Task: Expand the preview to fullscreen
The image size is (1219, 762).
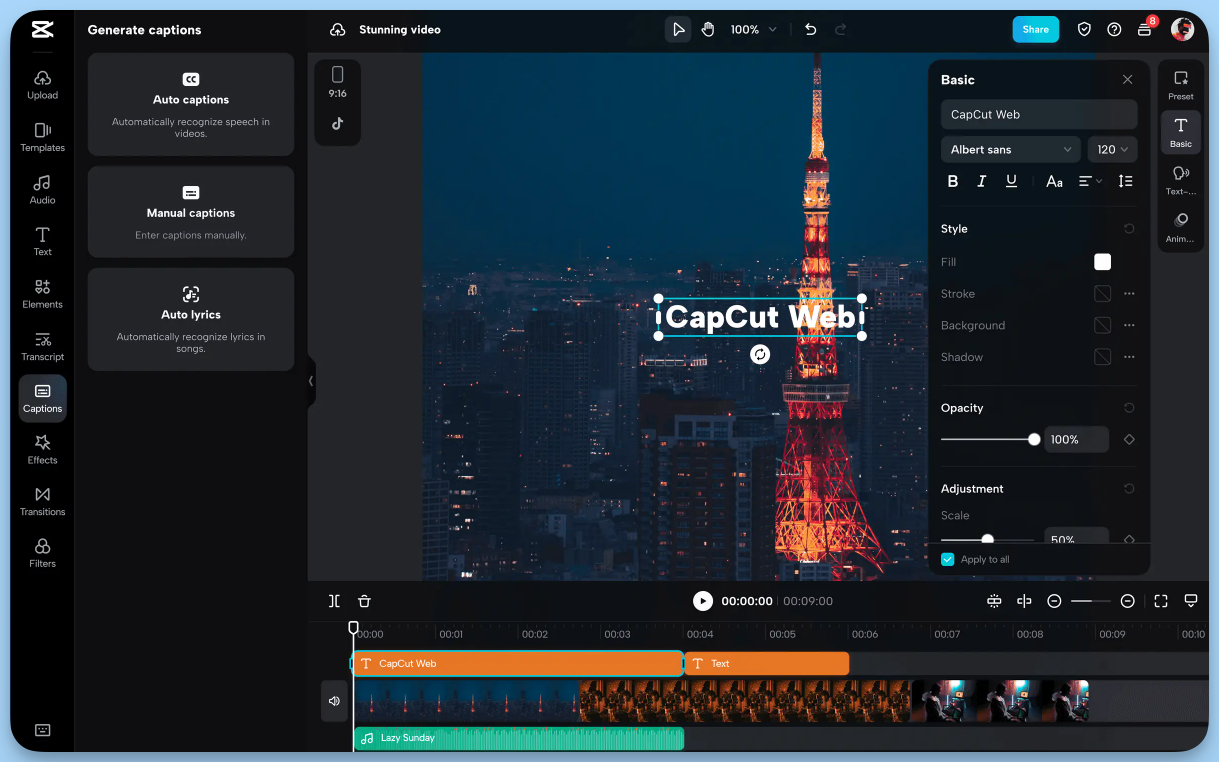Action: pos(1160,601)
